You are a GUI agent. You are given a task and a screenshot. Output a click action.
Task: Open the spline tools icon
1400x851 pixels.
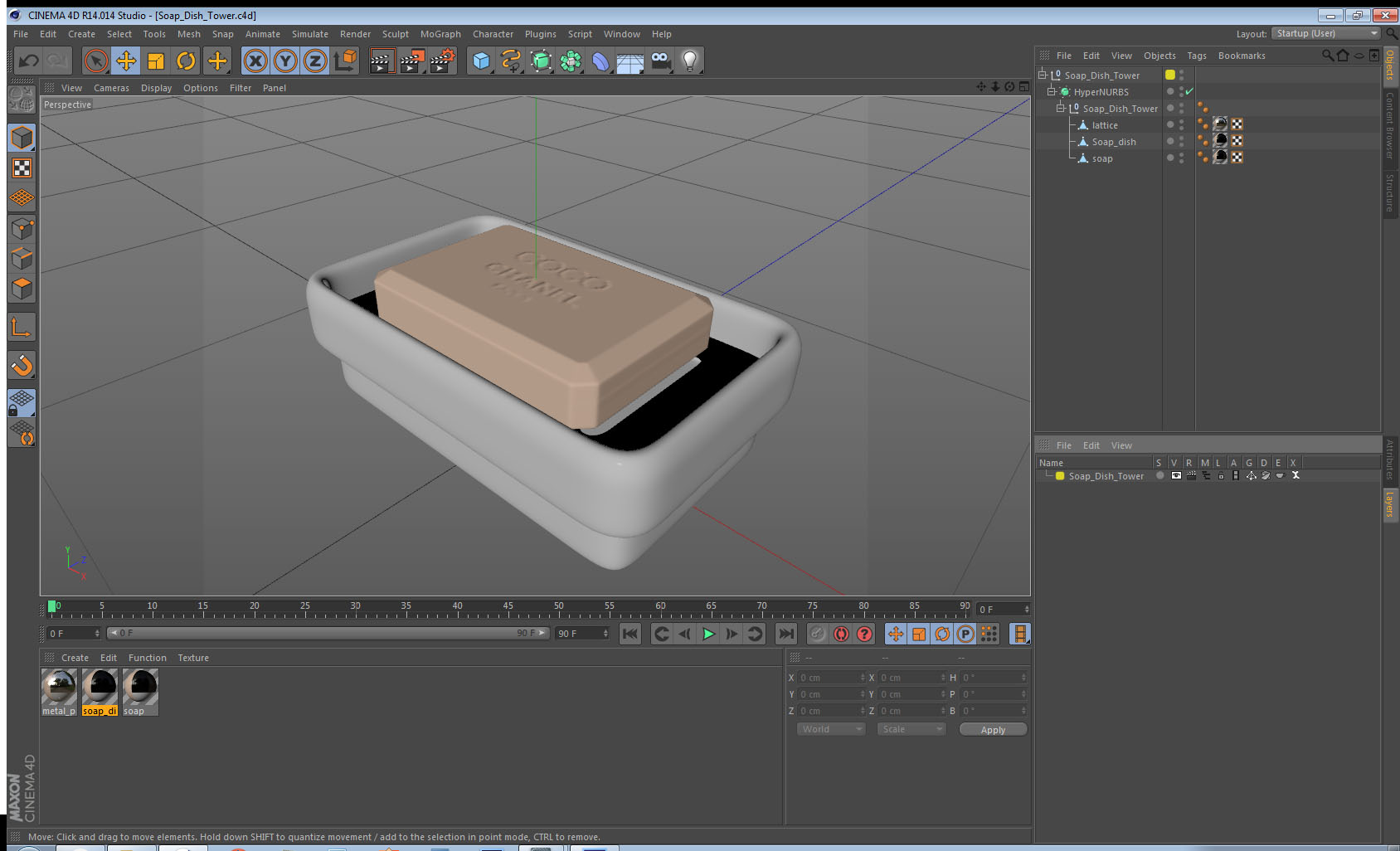[511, 61]
